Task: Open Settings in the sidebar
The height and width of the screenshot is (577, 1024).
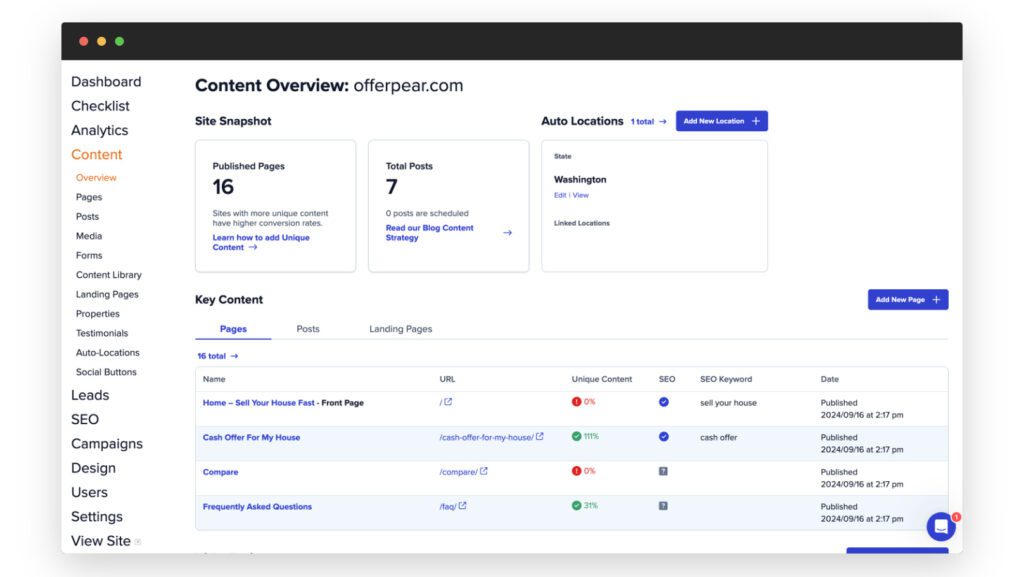Action: pyautogui.click(x=97, y=517)
